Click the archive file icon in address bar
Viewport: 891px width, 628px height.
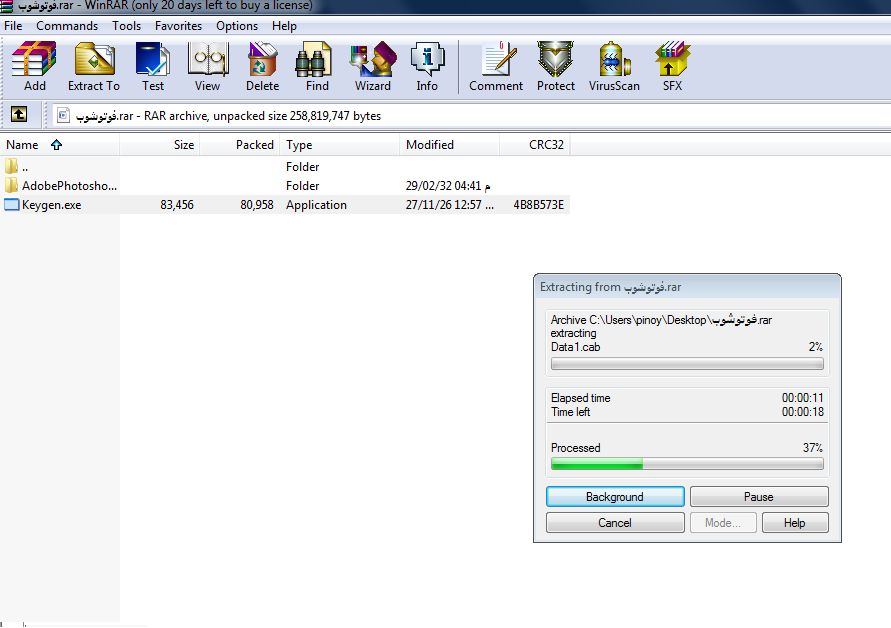click(63, 115)
